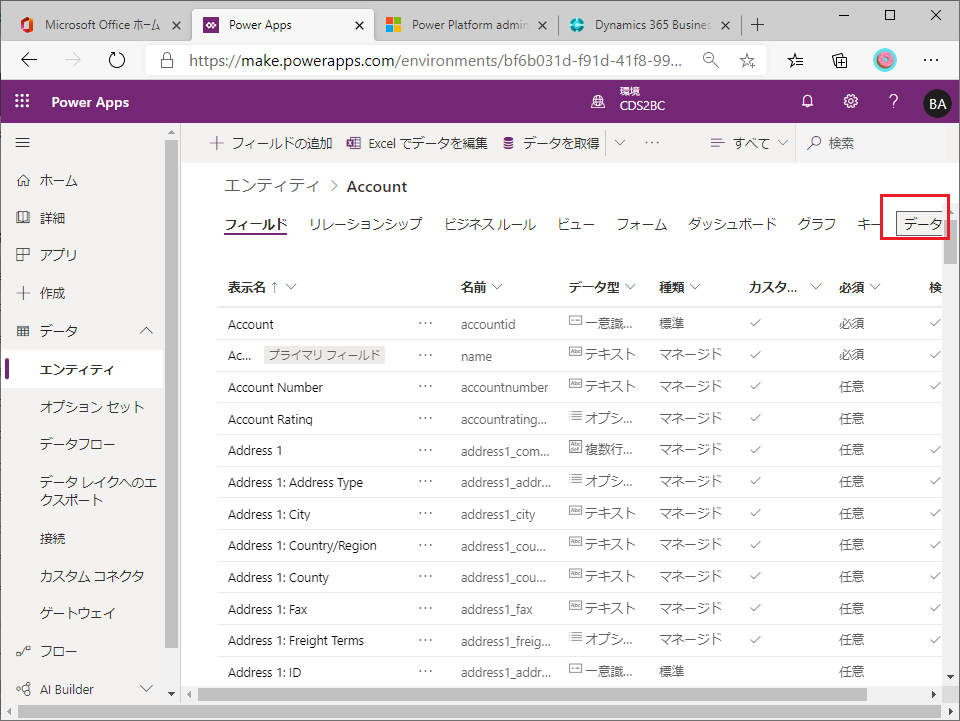Switch to the ビジネス ルール tab

pyautogui.click(x=490, y=225)
